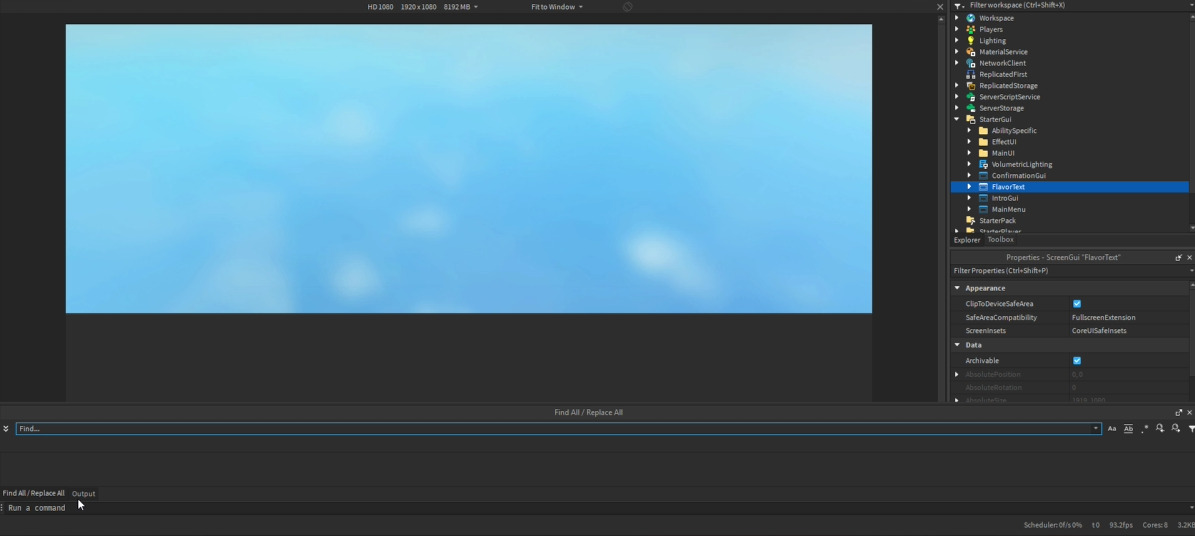Viewport: 1195px width, 536px height.
Task: Toggle Match Whole Word in Find All
Action: tap(1128, 428)
